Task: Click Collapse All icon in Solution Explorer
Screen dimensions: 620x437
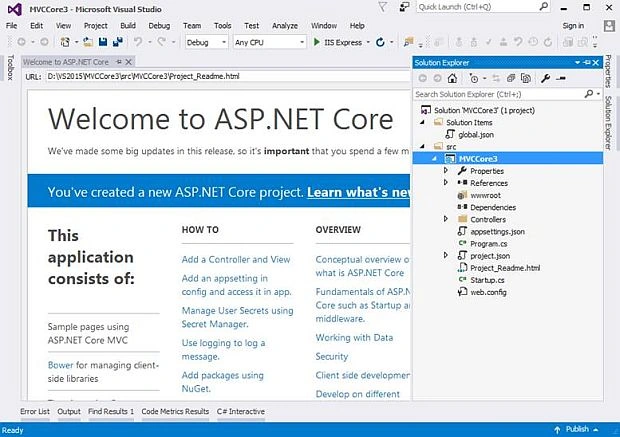Action: point(511,78)
